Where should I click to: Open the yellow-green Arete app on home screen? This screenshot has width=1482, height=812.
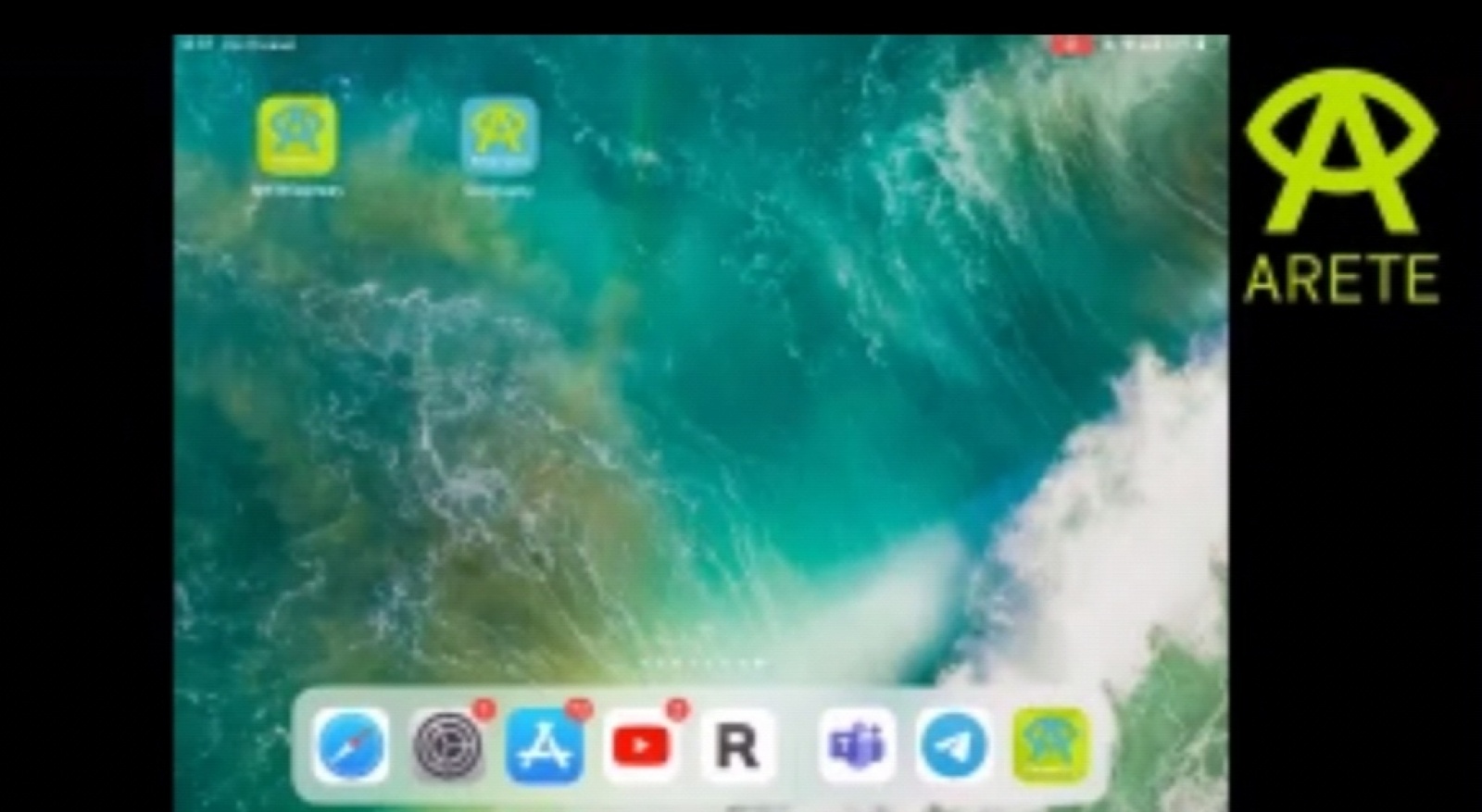297,135
